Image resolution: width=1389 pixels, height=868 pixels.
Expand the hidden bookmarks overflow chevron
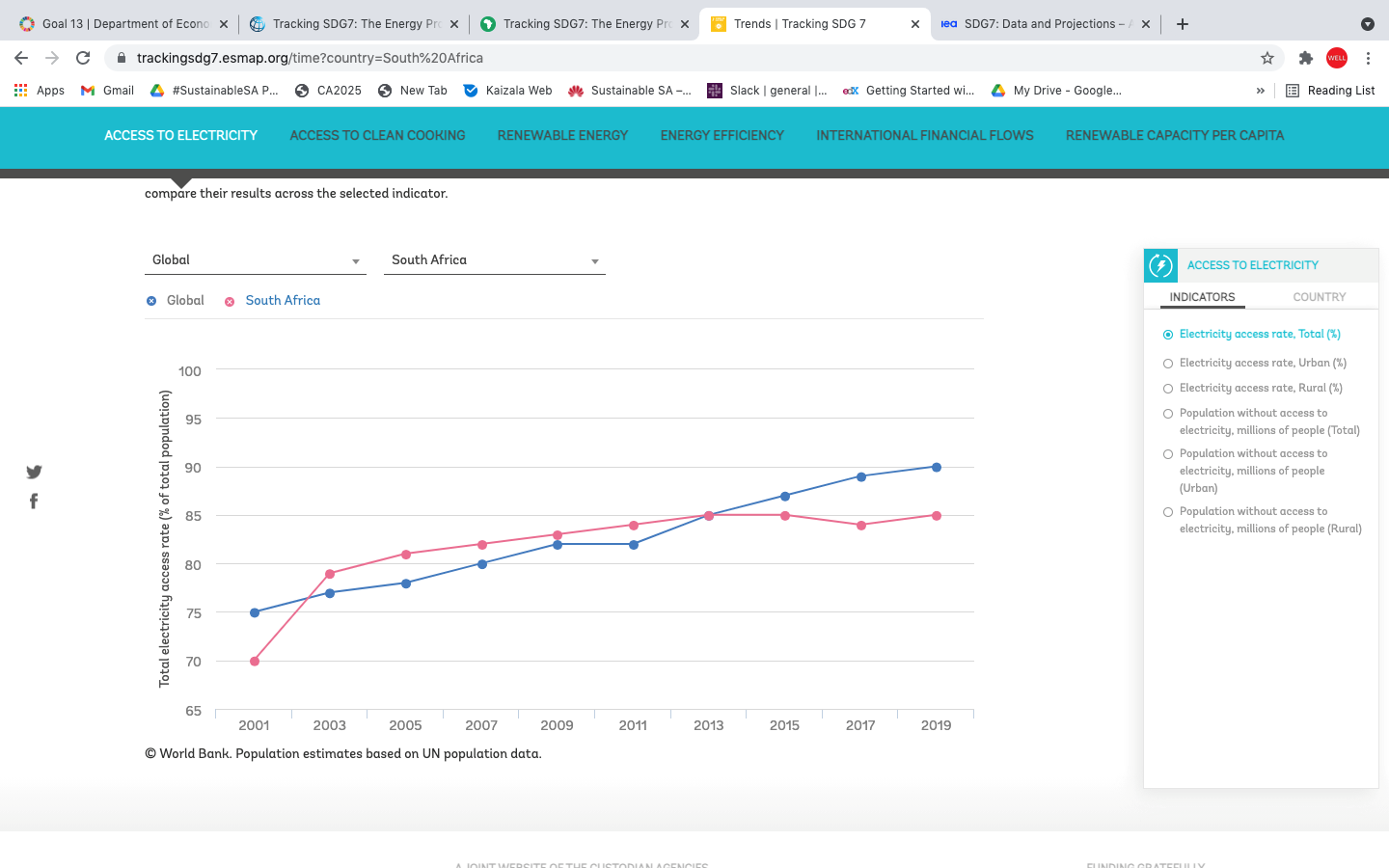[x=1260, y=91]
